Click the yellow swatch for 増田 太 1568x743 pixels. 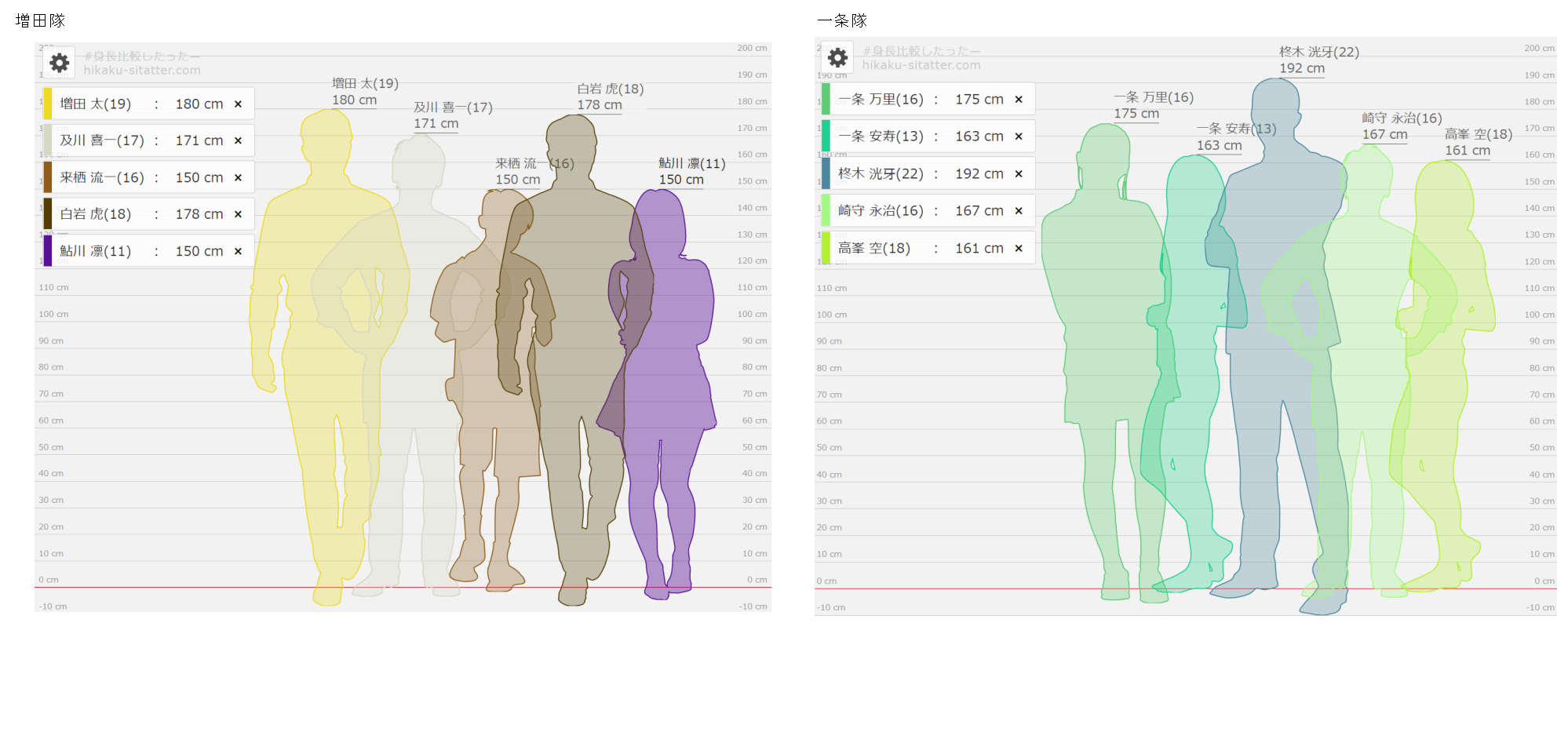point(48,104)
